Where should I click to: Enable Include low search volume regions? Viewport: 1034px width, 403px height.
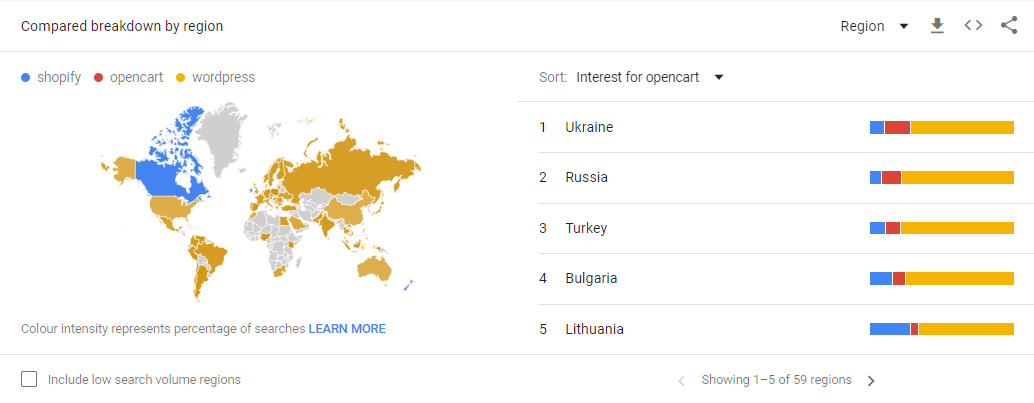point(29,379)
